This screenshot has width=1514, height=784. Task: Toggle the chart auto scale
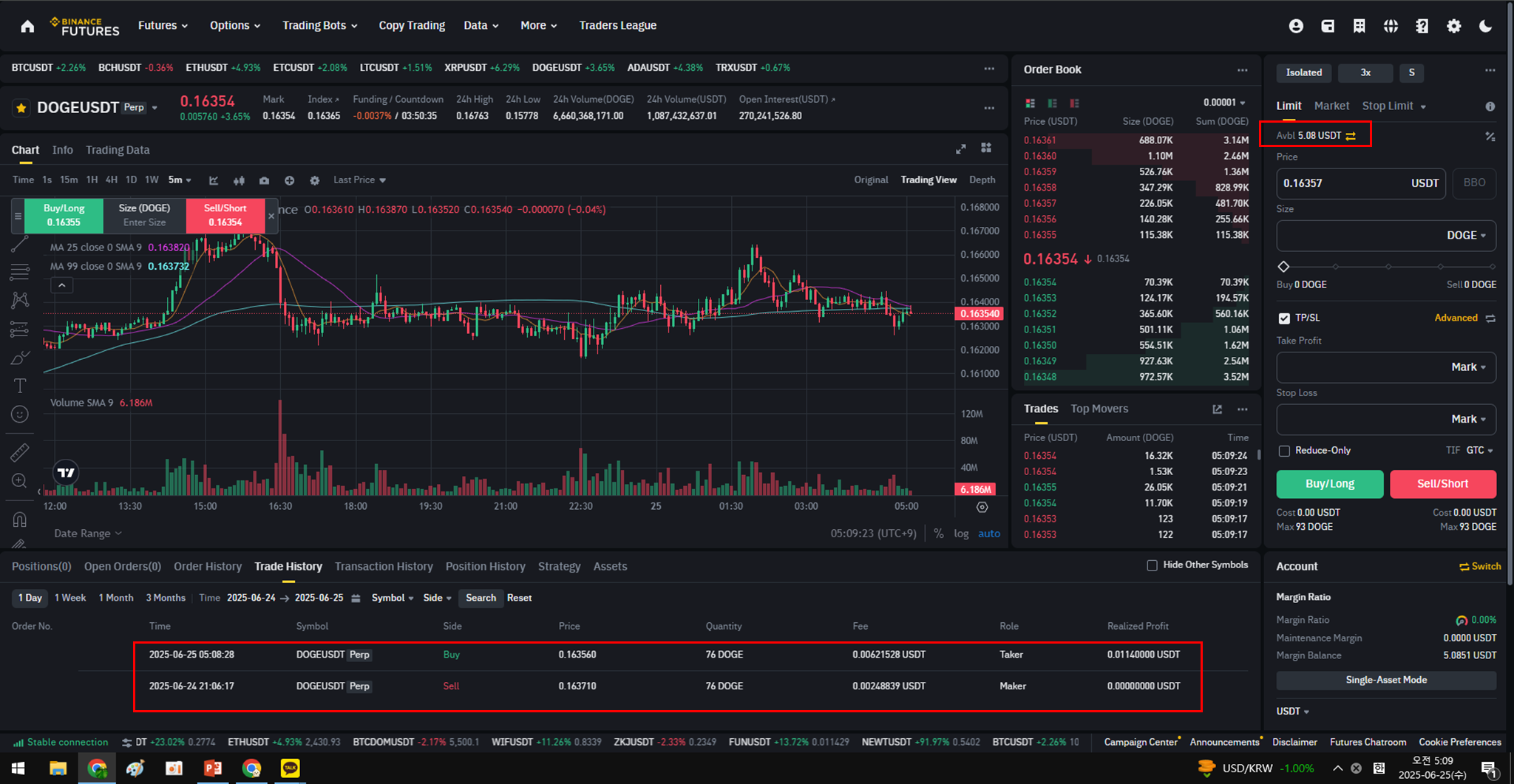pos(989,534)
